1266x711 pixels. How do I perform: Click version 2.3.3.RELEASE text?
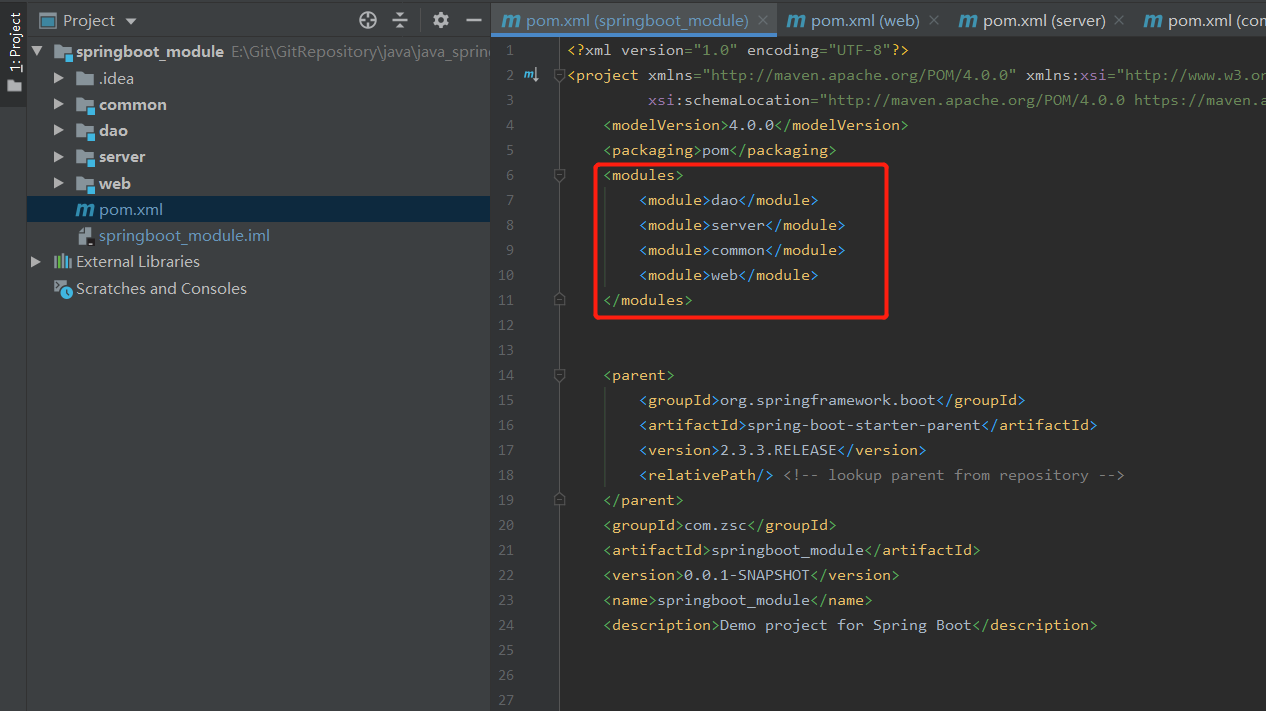(782, 450)
